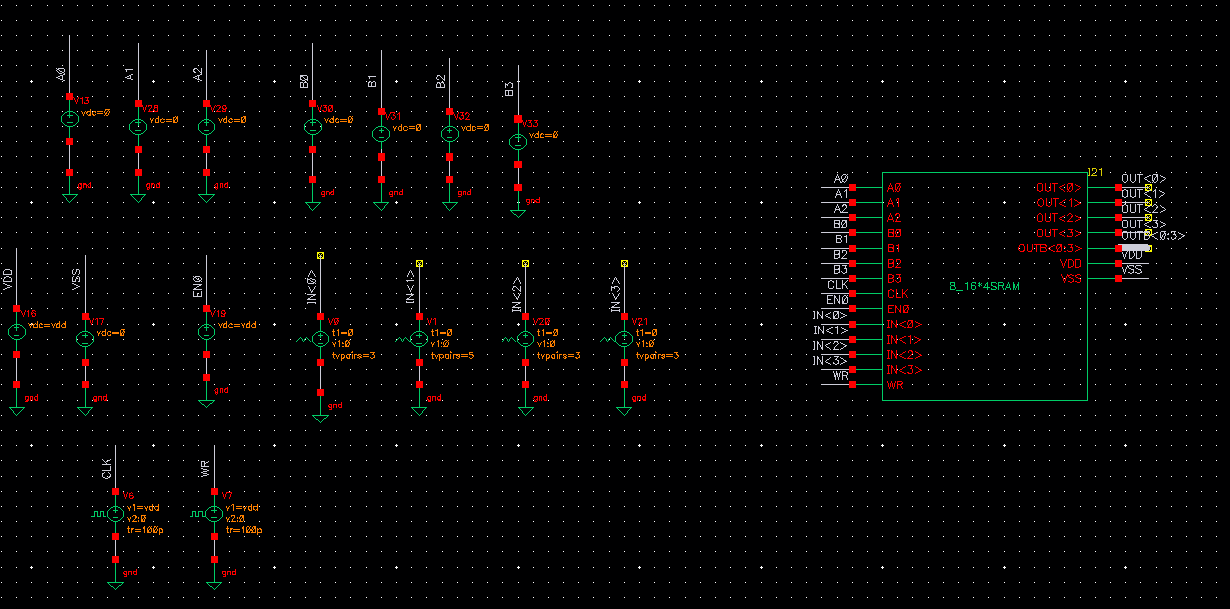Image resolution: width=1230 pixels, height=609 pixels.
Task: Select the vertical A0 net label above V13
Action: coord(61,75)
